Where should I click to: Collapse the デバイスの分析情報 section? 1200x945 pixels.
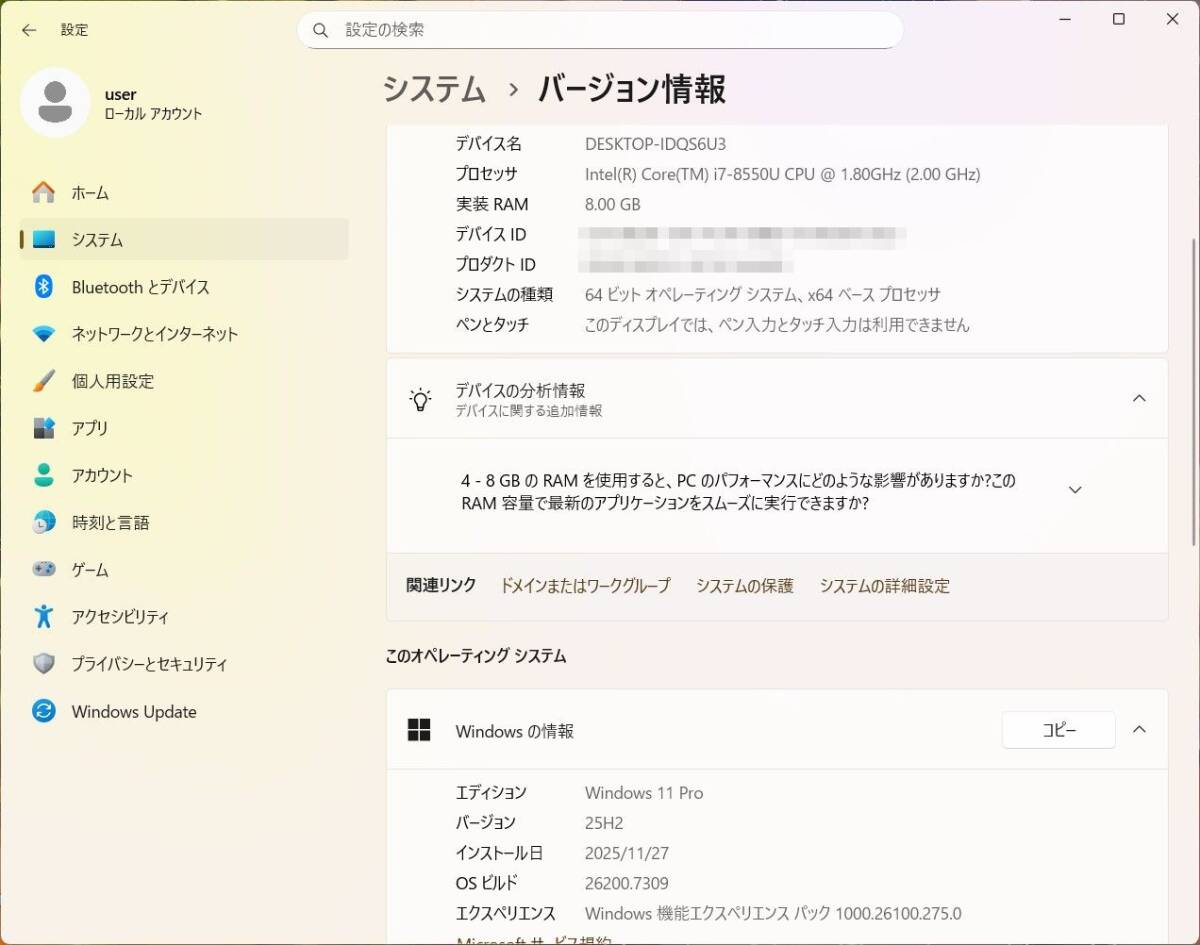(1138, 398)
